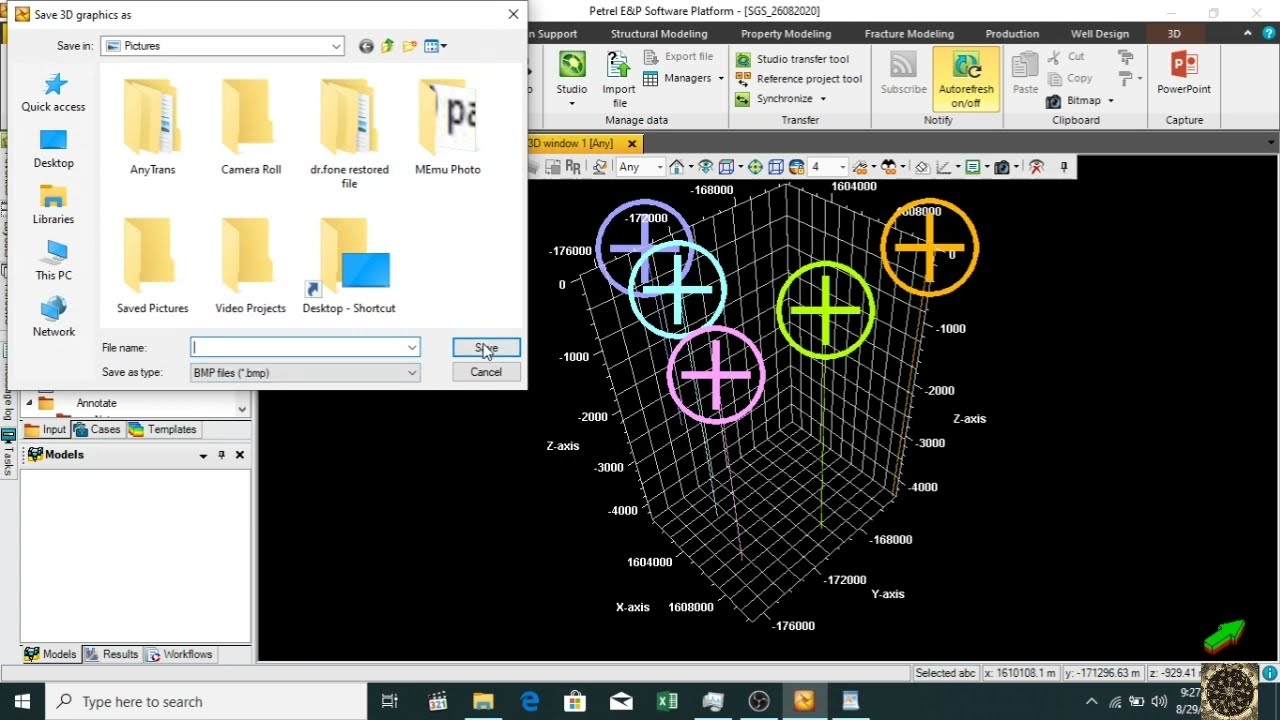Open Quick access in save dialog
The image size is (1280, 720).
coord(54,92)
